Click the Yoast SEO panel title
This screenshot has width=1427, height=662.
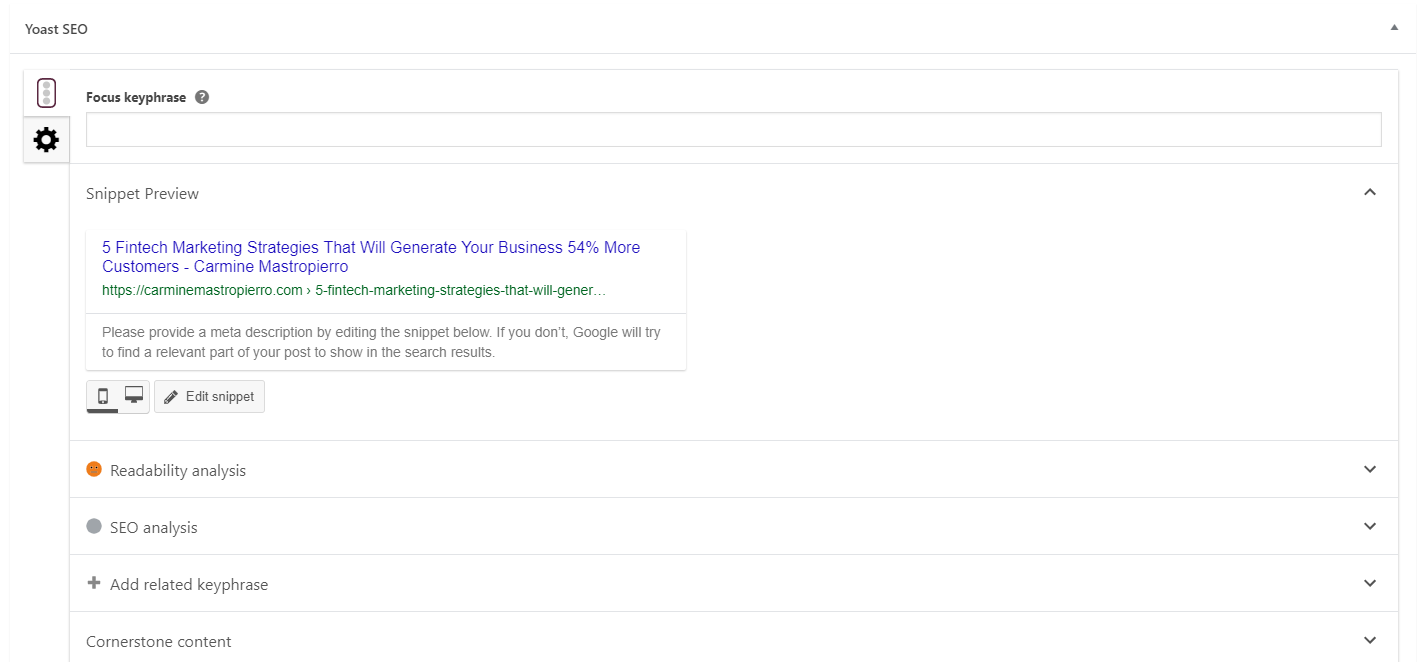(56, 29)
